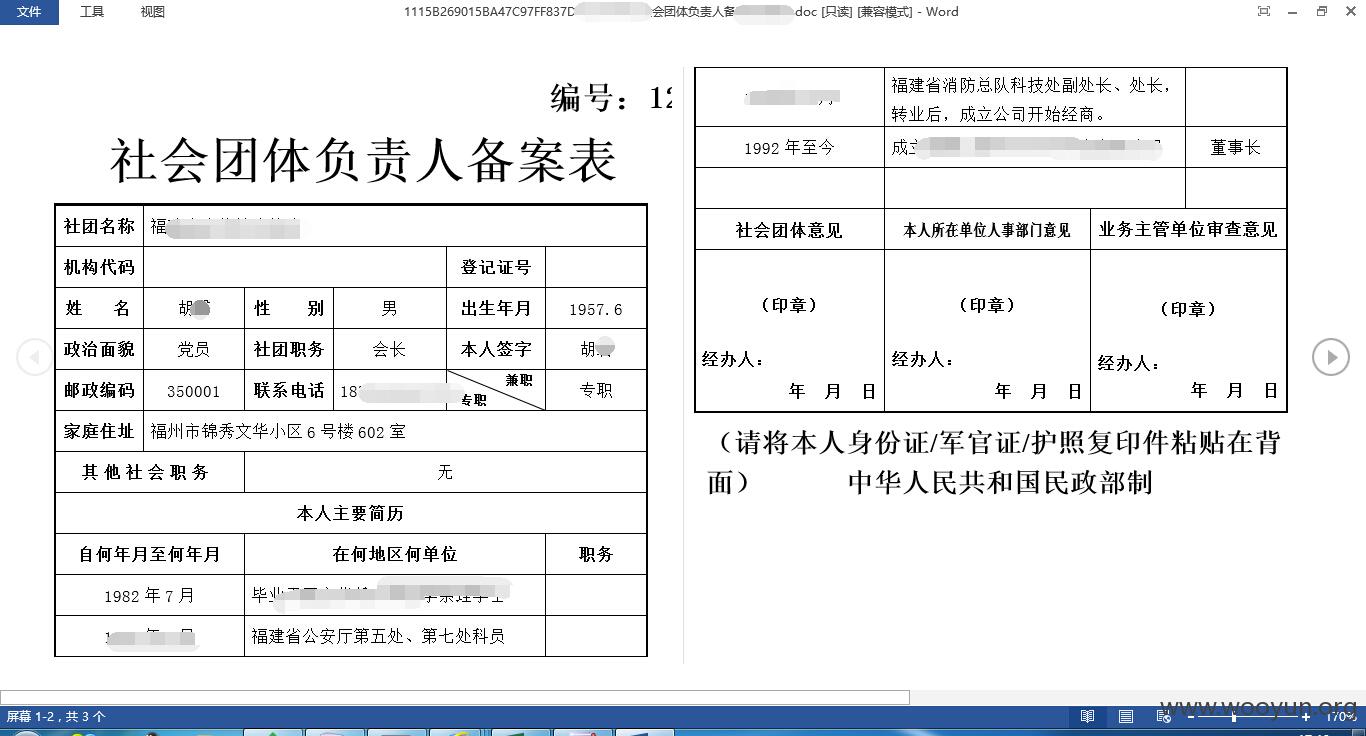Click the 邮政编码 label cell
Screen dimensions: 1366x736
click(99, 390)
